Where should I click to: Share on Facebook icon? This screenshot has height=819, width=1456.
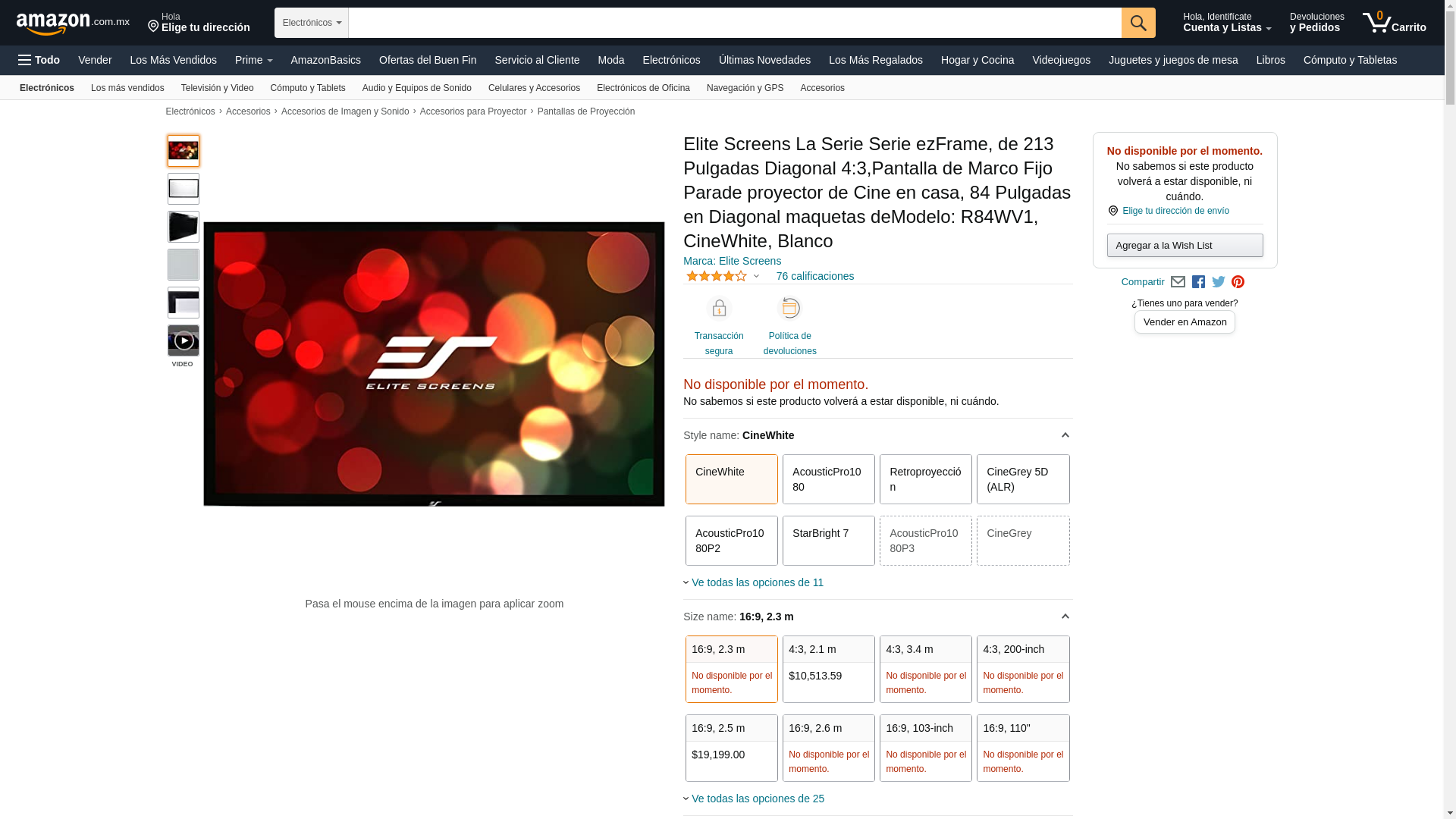tap(1198, 282)
